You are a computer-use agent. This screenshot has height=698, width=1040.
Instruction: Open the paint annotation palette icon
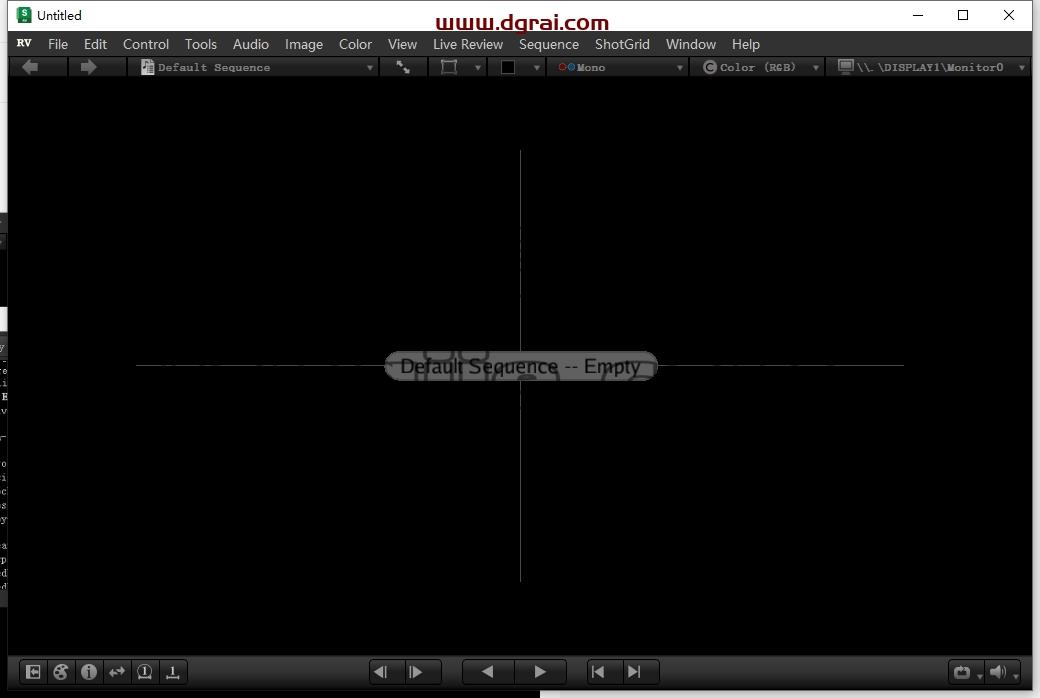(60, 672)
